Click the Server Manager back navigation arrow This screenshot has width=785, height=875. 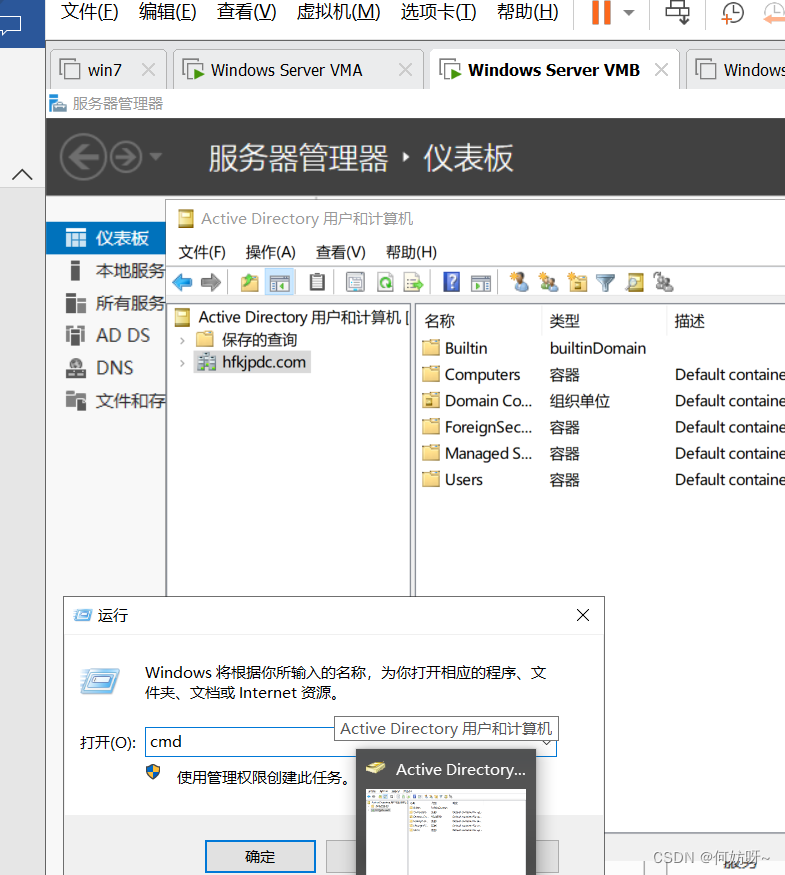point(82,157)
